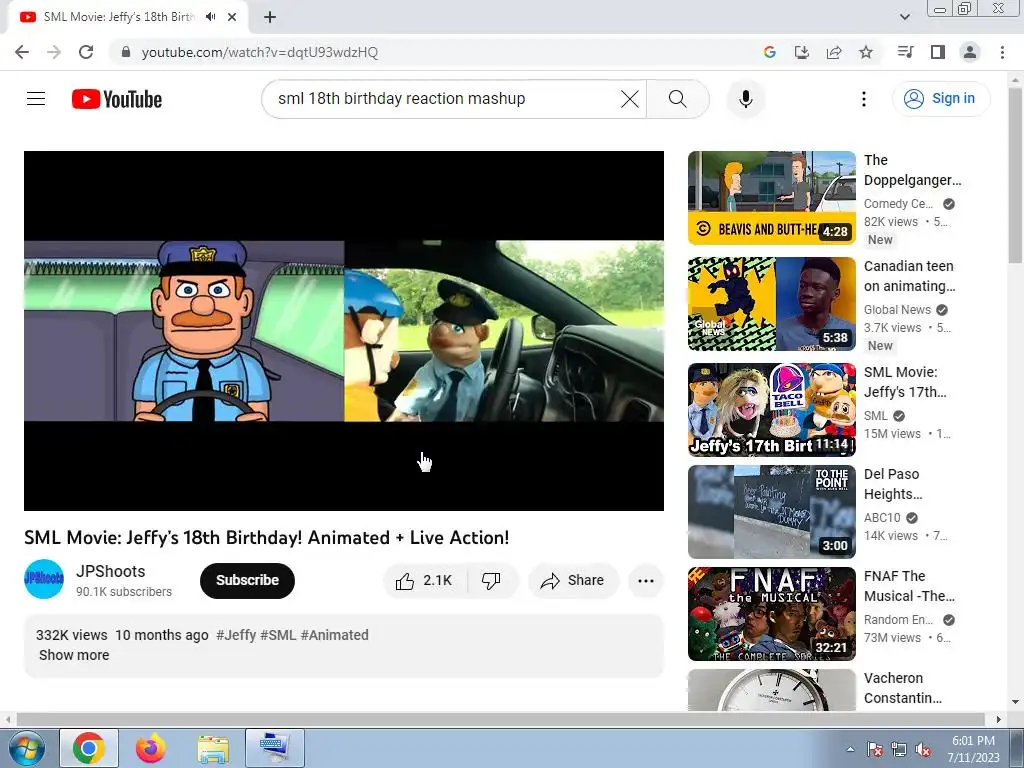This screenshot has height=768, width=1024.
Task: Show hidden system tray icons arrow
Action: pyautogui.click(x=850, y=749)
